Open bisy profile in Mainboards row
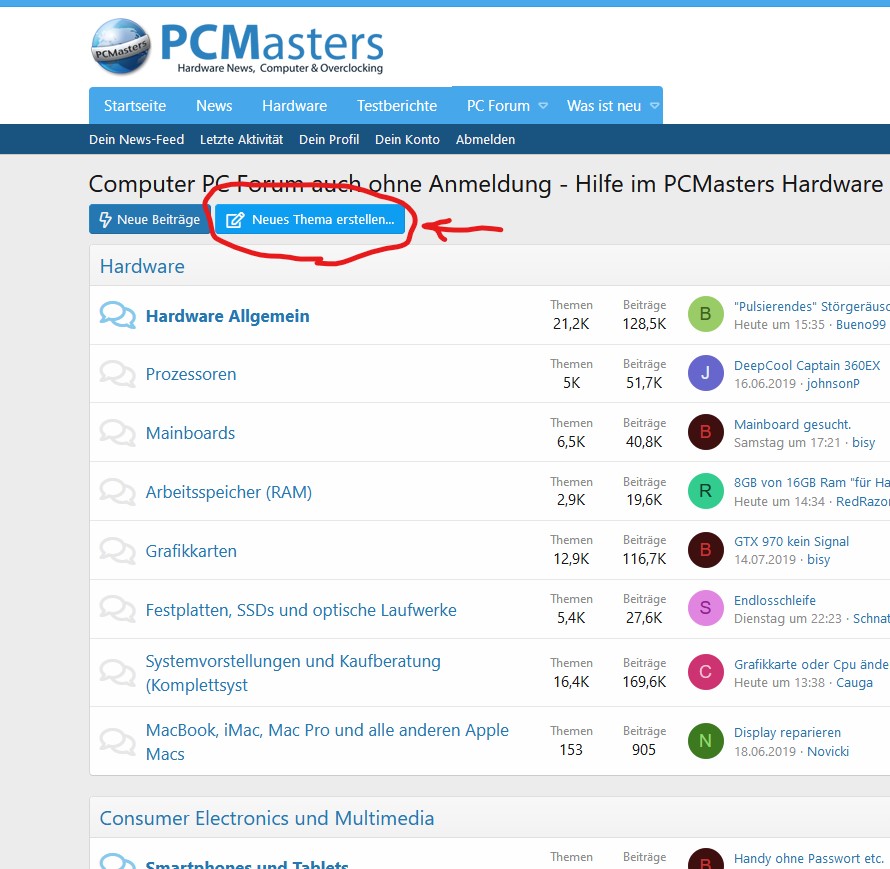 coord(863,443)
